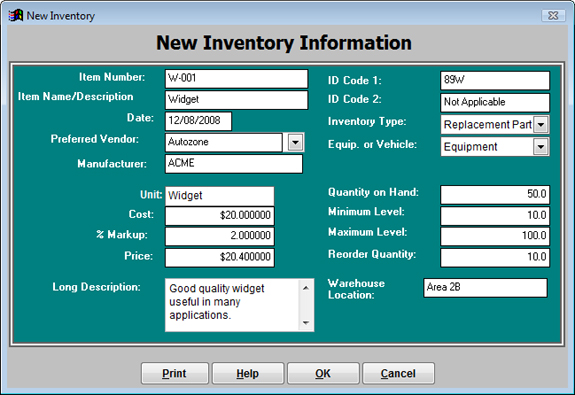Click the Long Description scroll up arrow

tap(306, 288)
